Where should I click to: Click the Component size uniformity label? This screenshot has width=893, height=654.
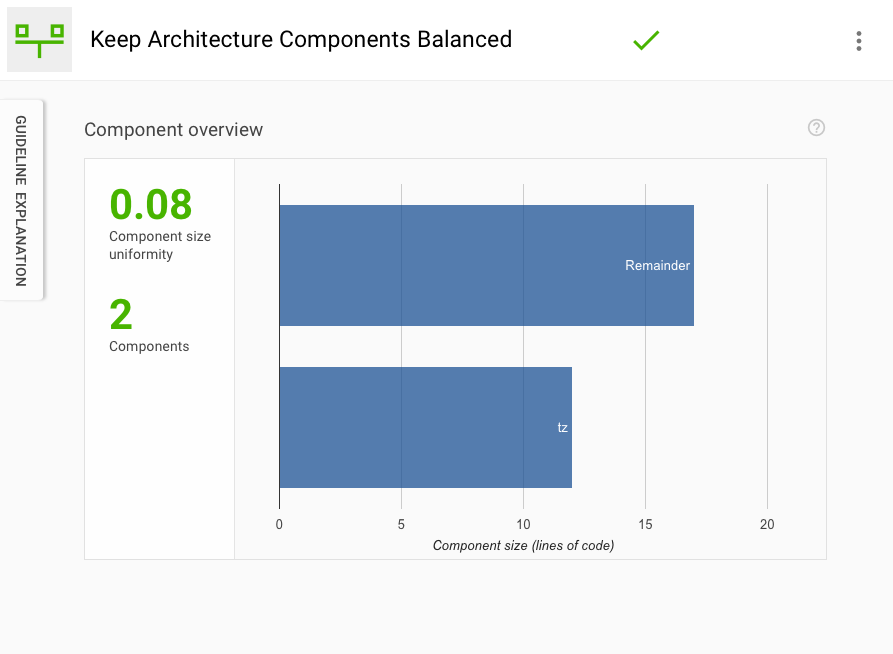click(x=160, y=245)
